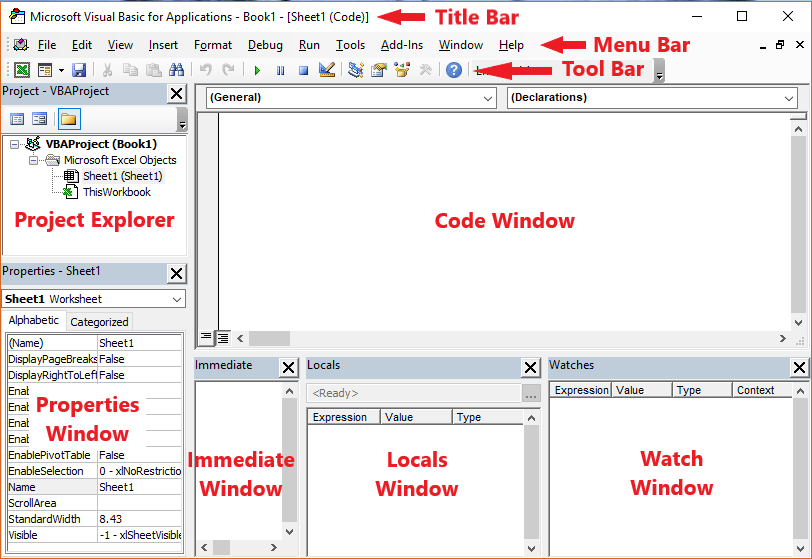Close the Project - VBAProject panel

[x=177, y=94]
